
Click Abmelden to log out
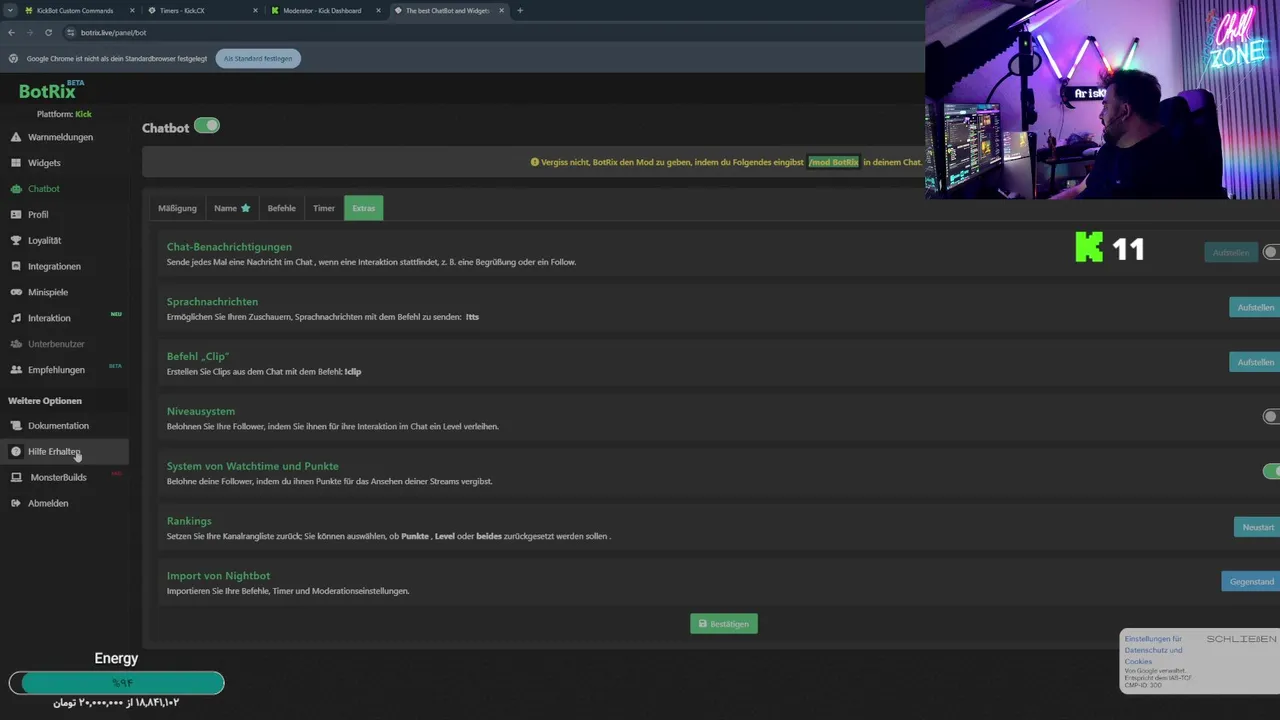(48, 504)
